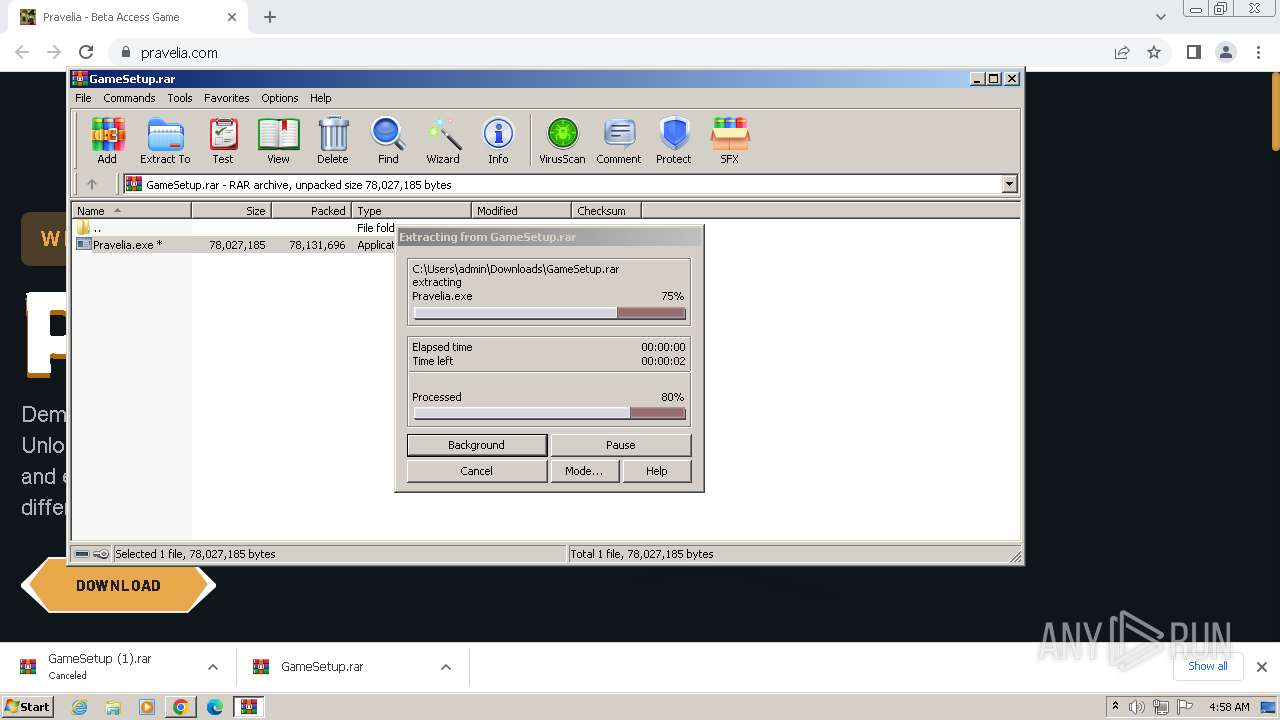1280x720 pixels.
Task: Click WinRAR taskbar icon
Action: [248, 707]
